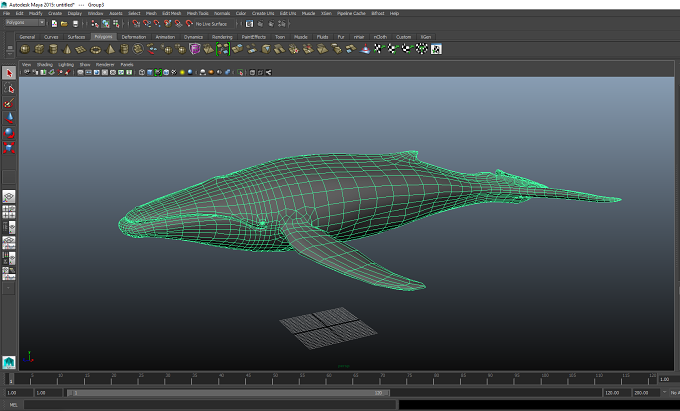The image size is (680, 411).
Task: Pick the Scale tool in the toolbox
Action: click(x=9, y=147)
